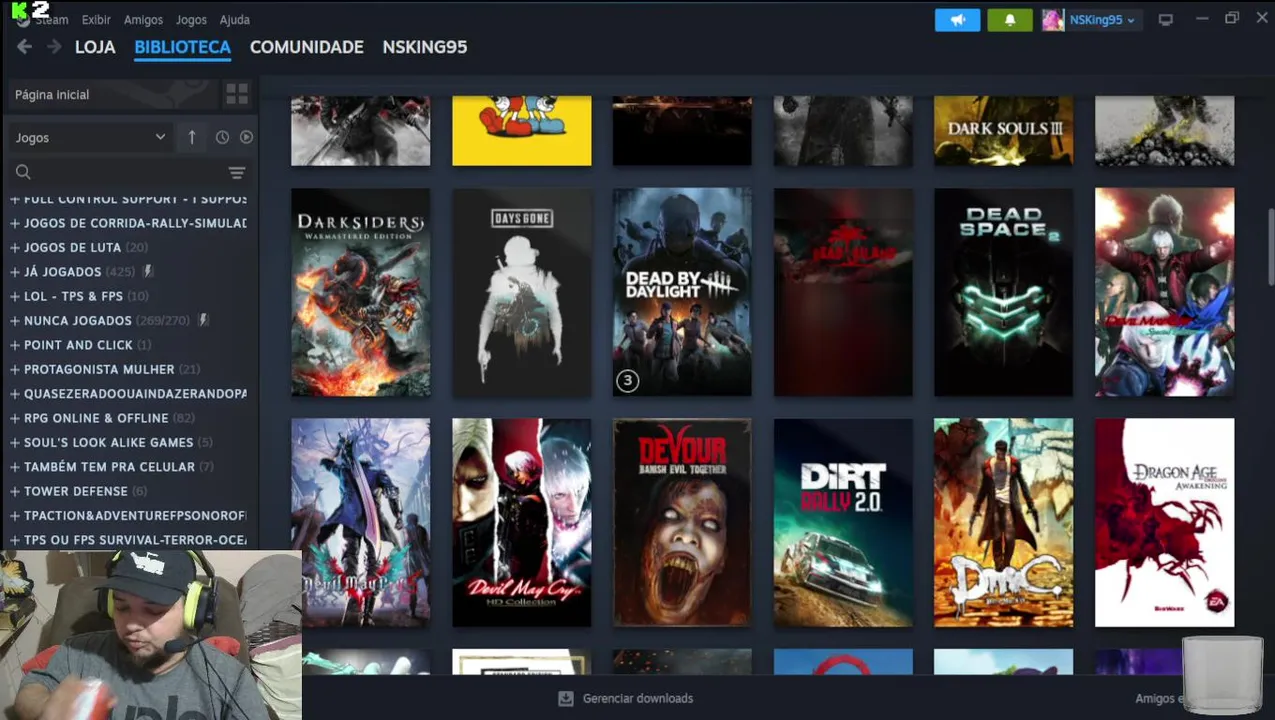Expand TOWER DEFENSE collection
This screenshot has height=720, width=1275.
click(x=15, y=491)
